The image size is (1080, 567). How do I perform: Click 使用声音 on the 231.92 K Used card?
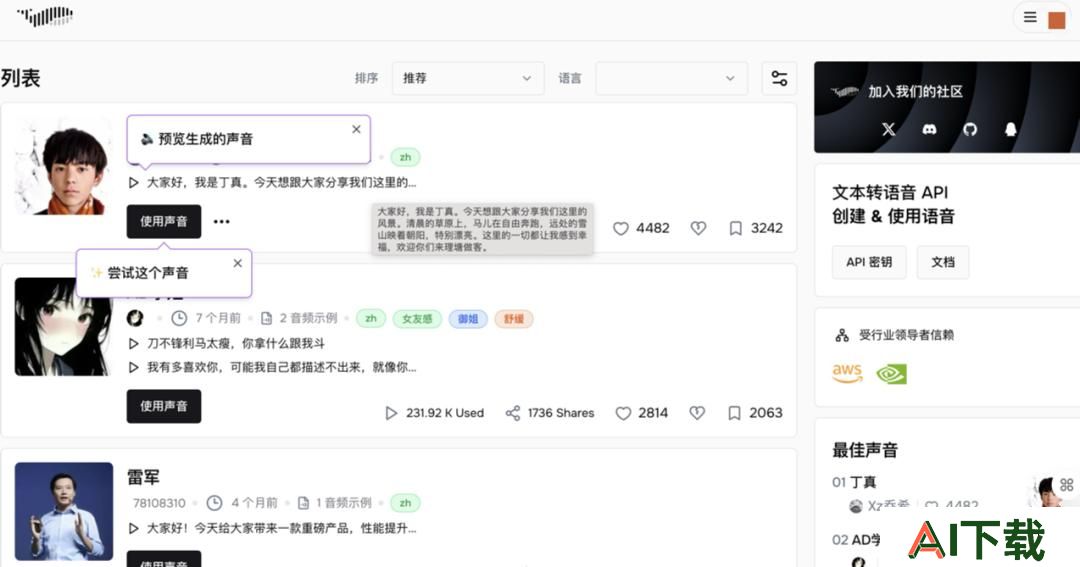point(164,406)
